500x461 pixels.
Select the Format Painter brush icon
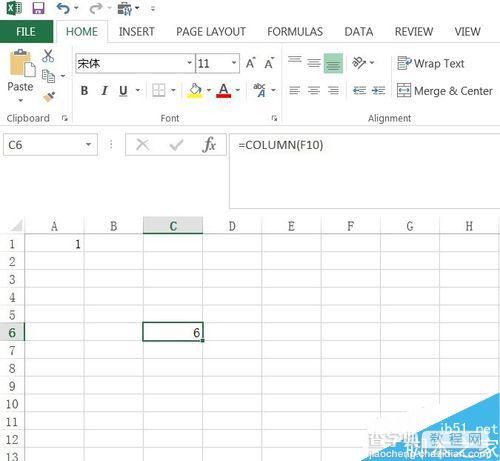[49, 97]
